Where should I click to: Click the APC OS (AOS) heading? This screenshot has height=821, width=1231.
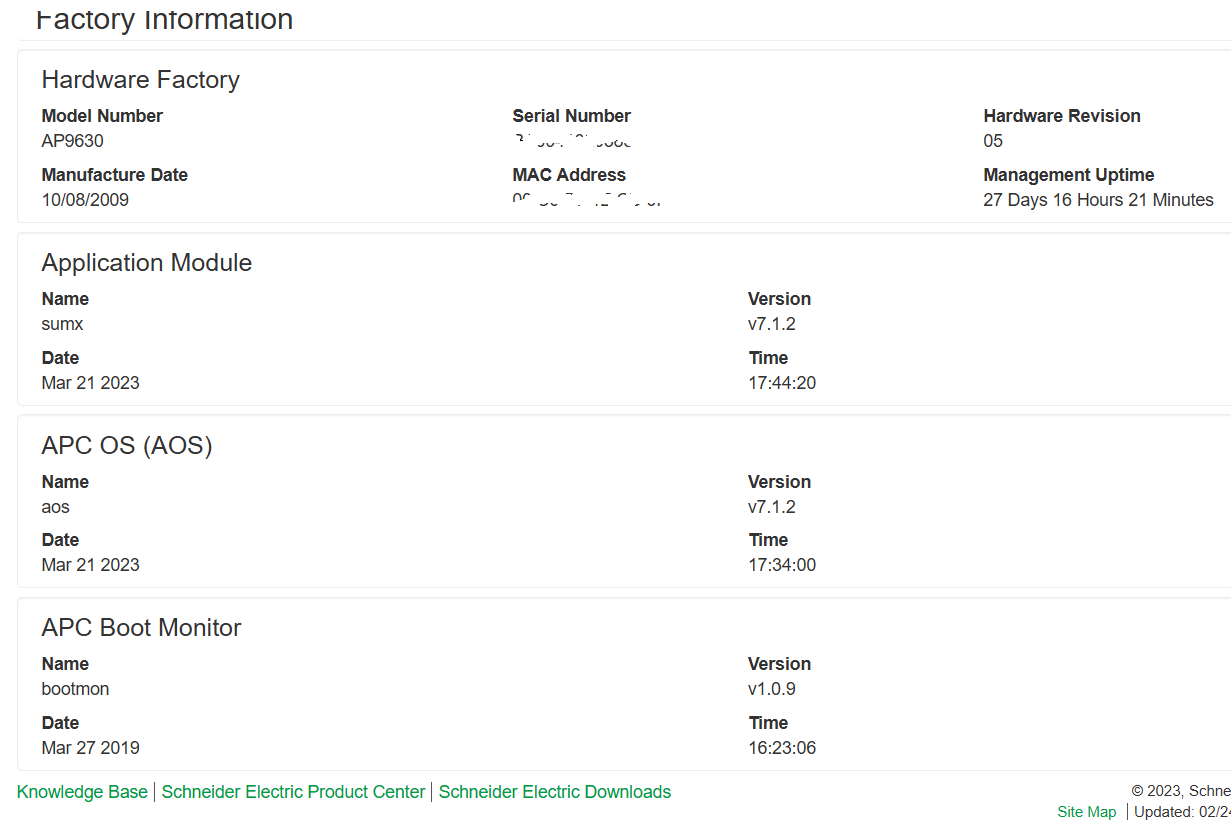tap(127, 446)
